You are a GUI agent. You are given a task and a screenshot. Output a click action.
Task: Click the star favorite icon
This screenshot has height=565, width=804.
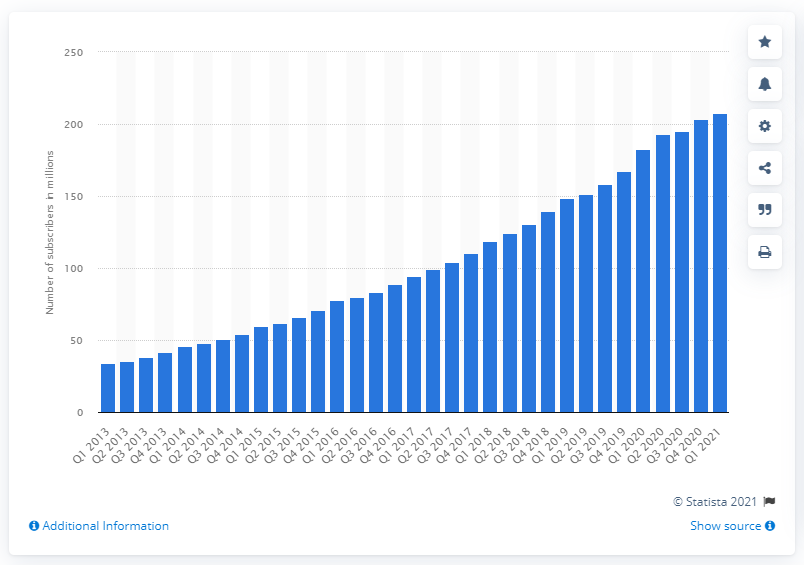[765, 42]
